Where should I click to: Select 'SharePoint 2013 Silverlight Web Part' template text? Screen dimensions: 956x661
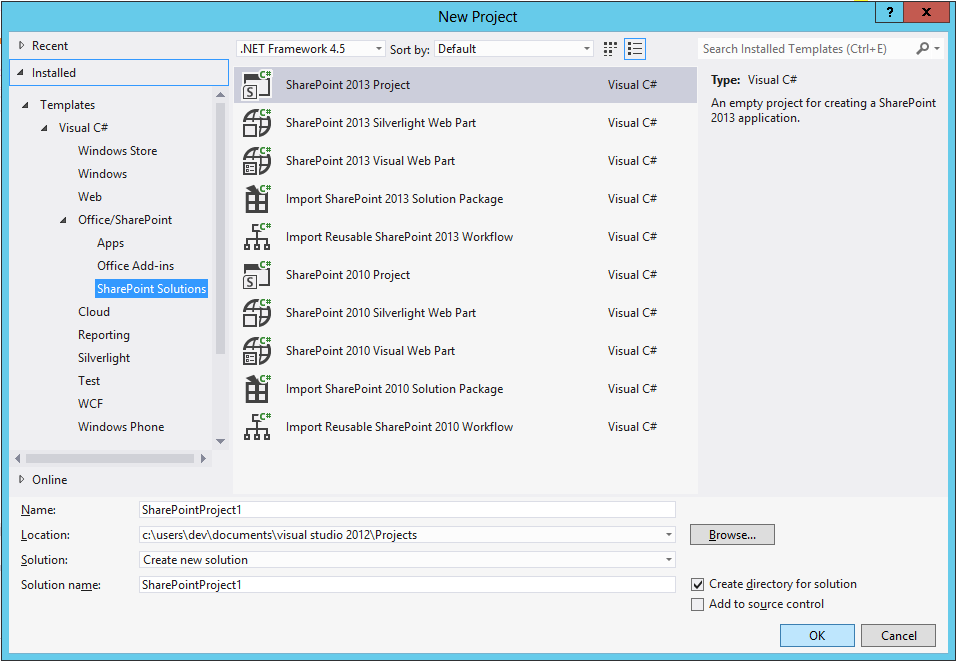pos(381,123)
